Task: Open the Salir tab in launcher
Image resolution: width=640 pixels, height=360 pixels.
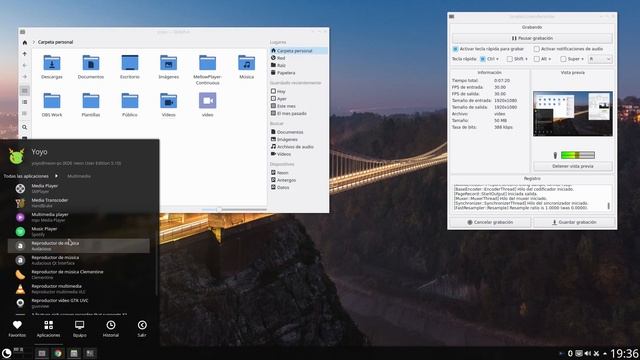Action: [142, 329]
